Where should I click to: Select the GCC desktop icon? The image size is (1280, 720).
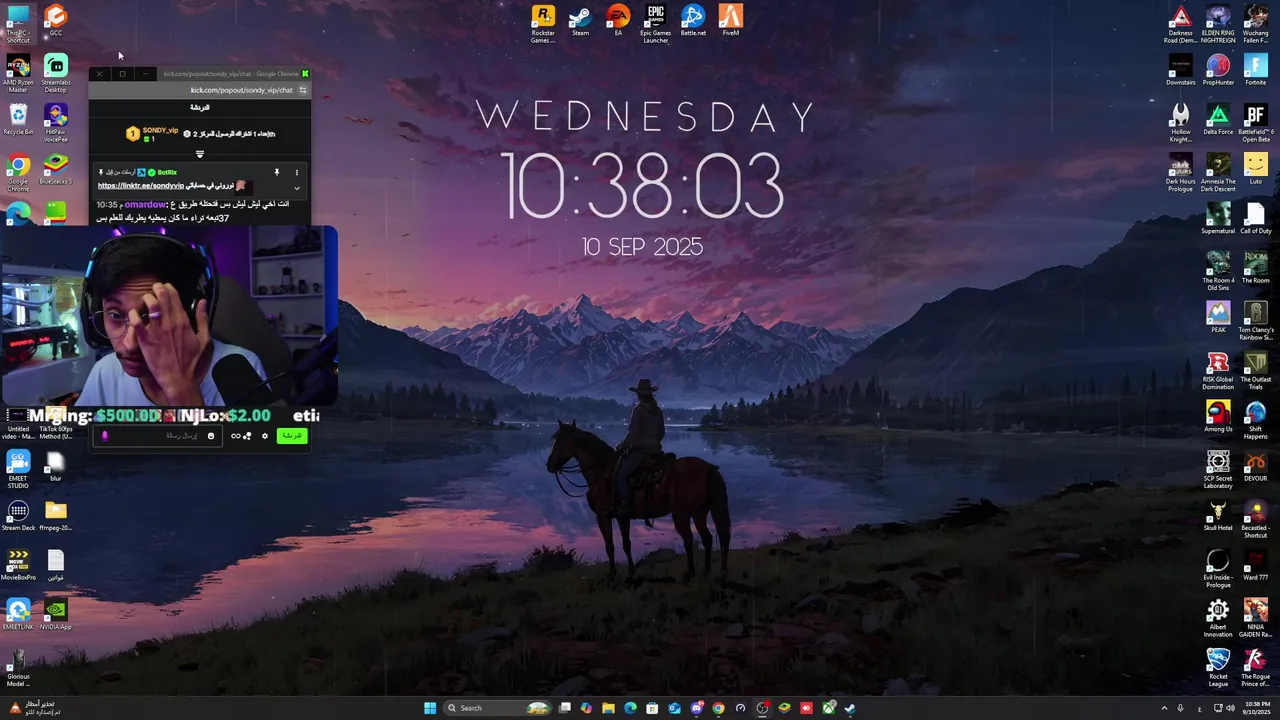pyautogui.click(x=56, y=21)
